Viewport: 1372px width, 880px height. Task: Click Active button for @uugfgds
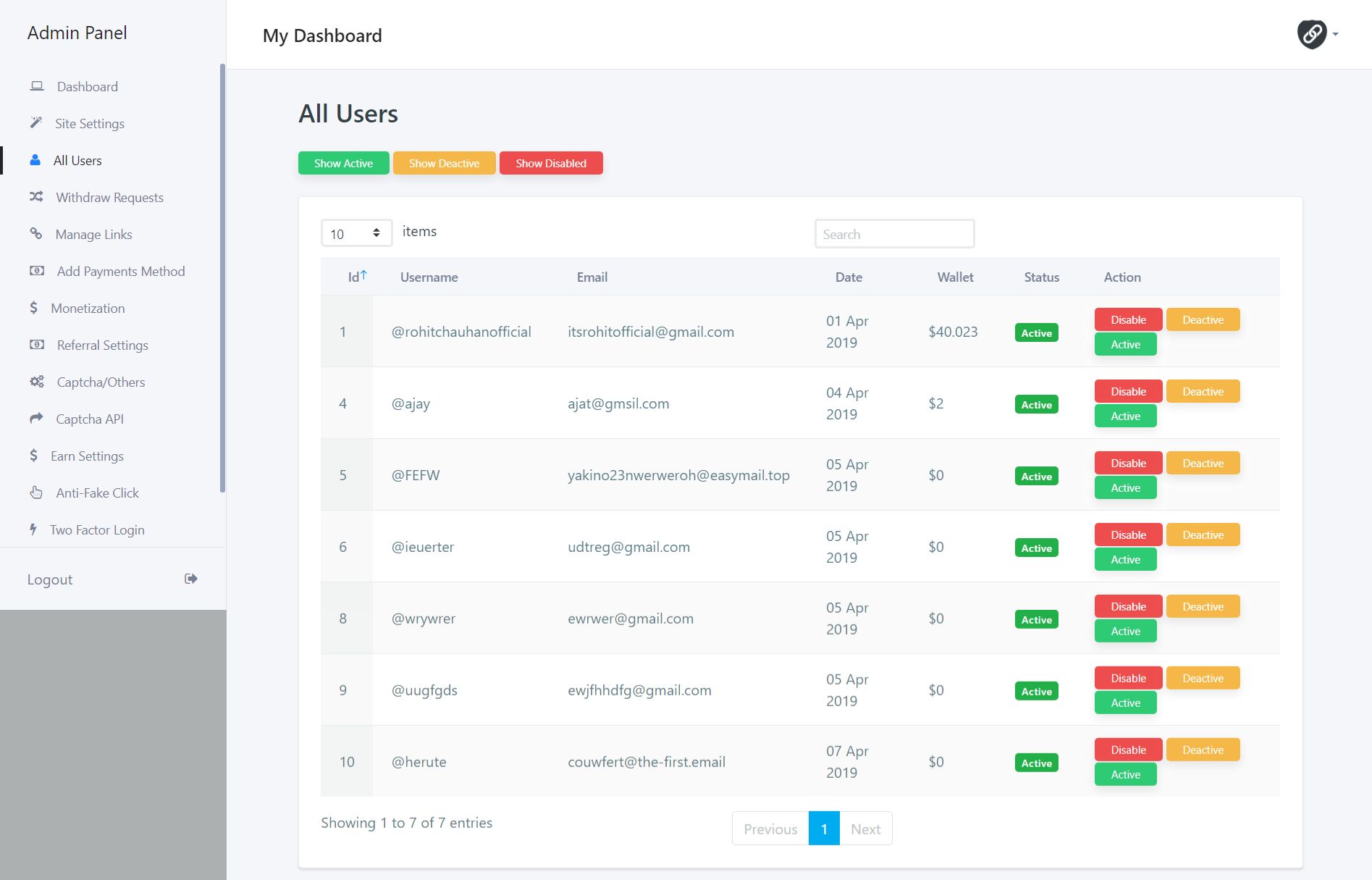pos(1126,703)
